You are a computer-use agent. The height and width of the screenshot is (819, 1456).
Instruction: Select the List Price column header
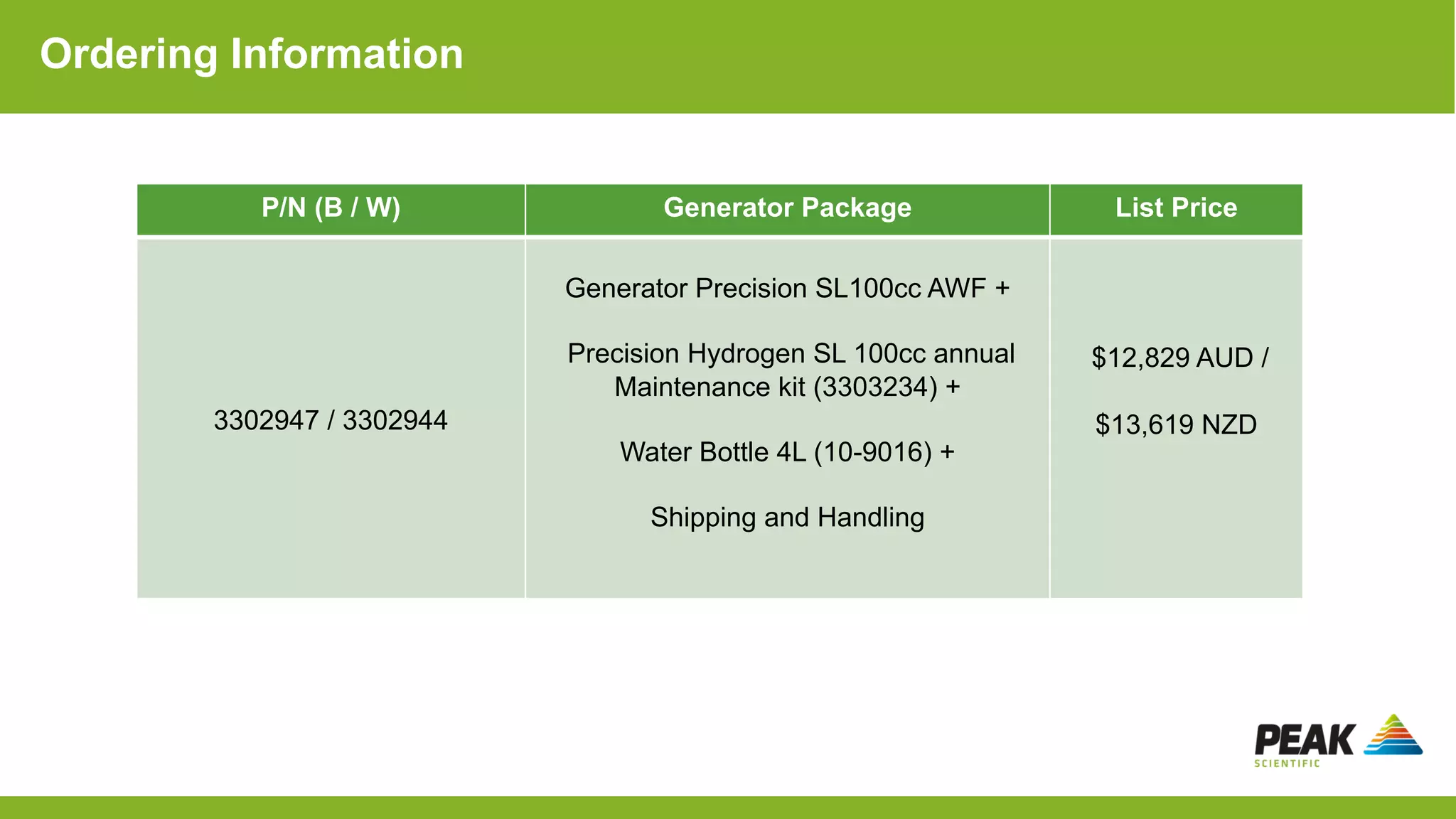(1176, 208)
